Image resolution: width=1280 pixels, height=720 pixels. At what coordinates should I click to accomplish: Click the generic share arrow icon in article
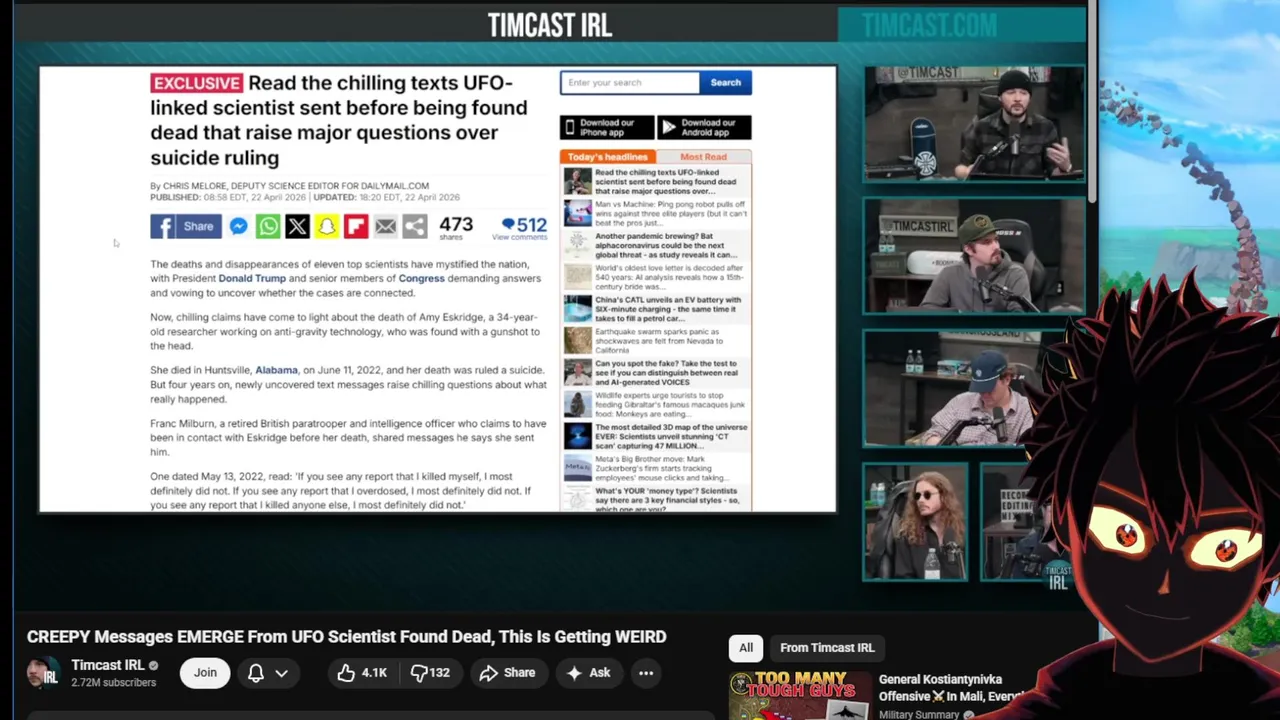coord(415,226)
